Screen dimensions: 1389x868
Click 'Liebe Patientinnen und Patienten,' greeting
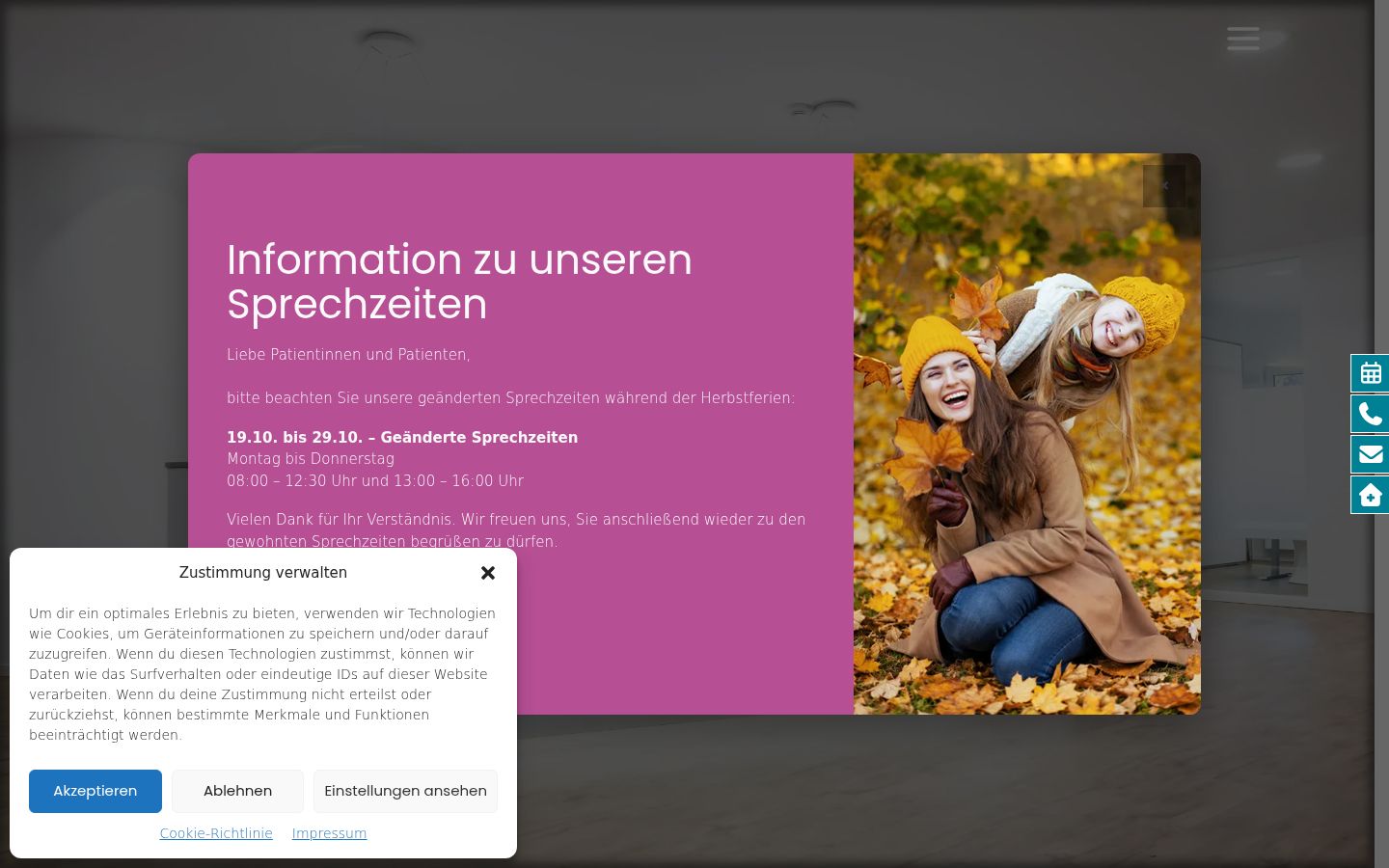pos(348,355)
